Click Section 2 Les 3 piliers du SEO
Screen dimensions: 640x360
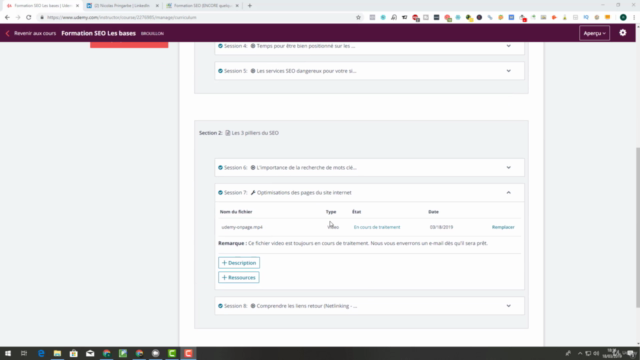pyautogui.click(x=255, y=133)
